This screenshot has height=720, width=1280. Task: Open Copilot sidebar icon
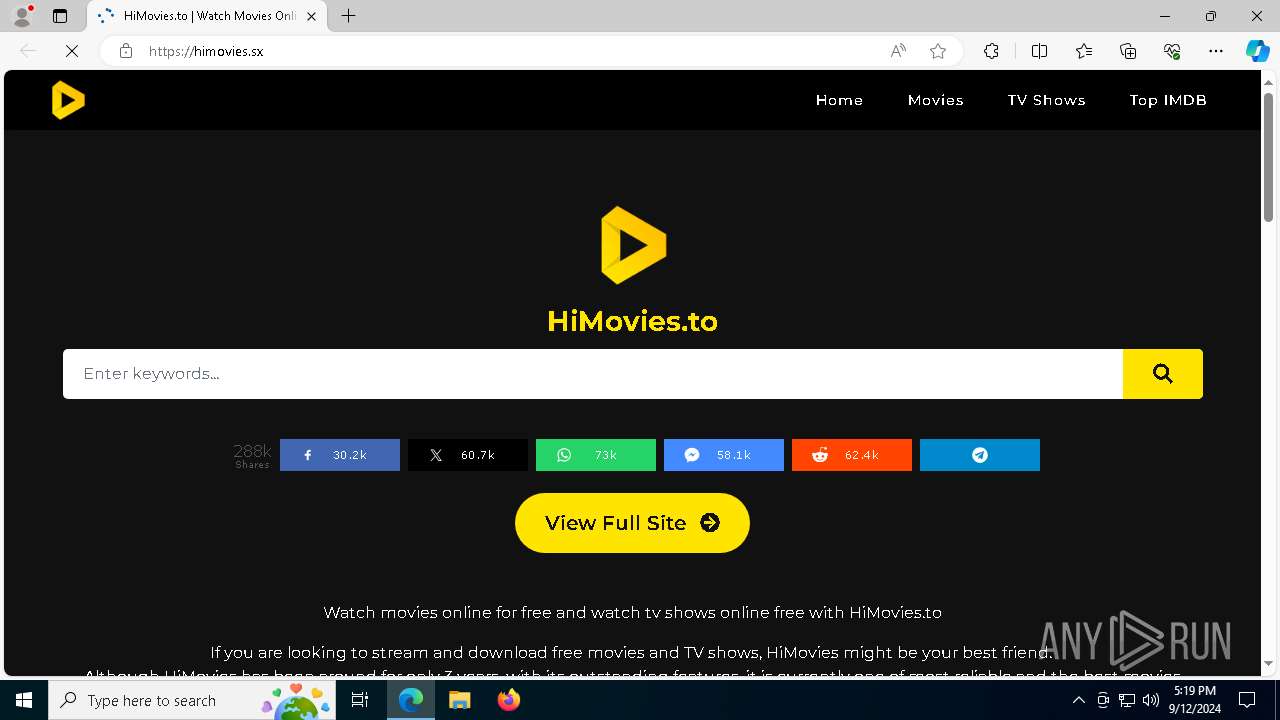[1258, 51]
